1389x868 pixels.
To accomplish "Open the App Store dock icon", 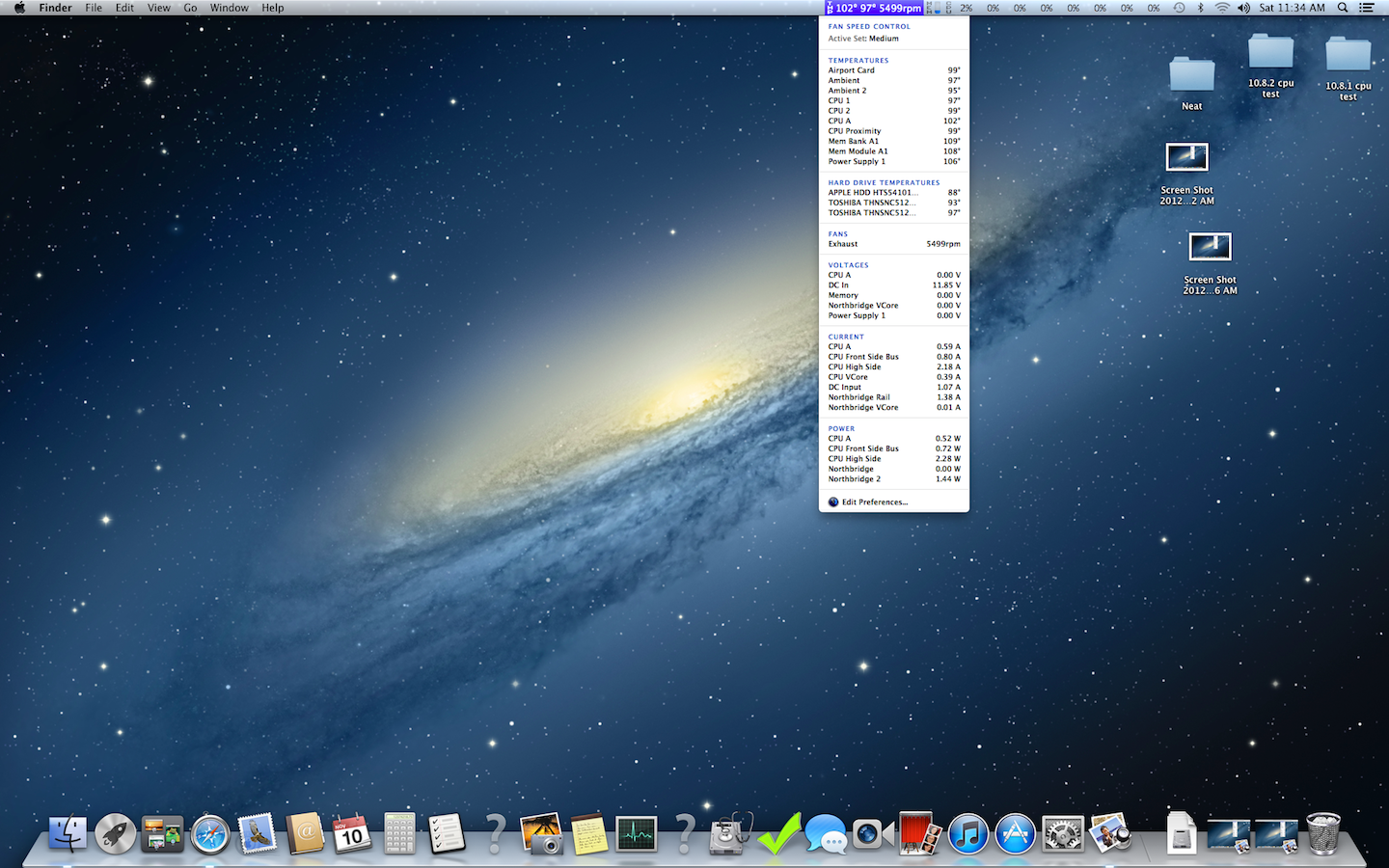I will [1015, 834].
